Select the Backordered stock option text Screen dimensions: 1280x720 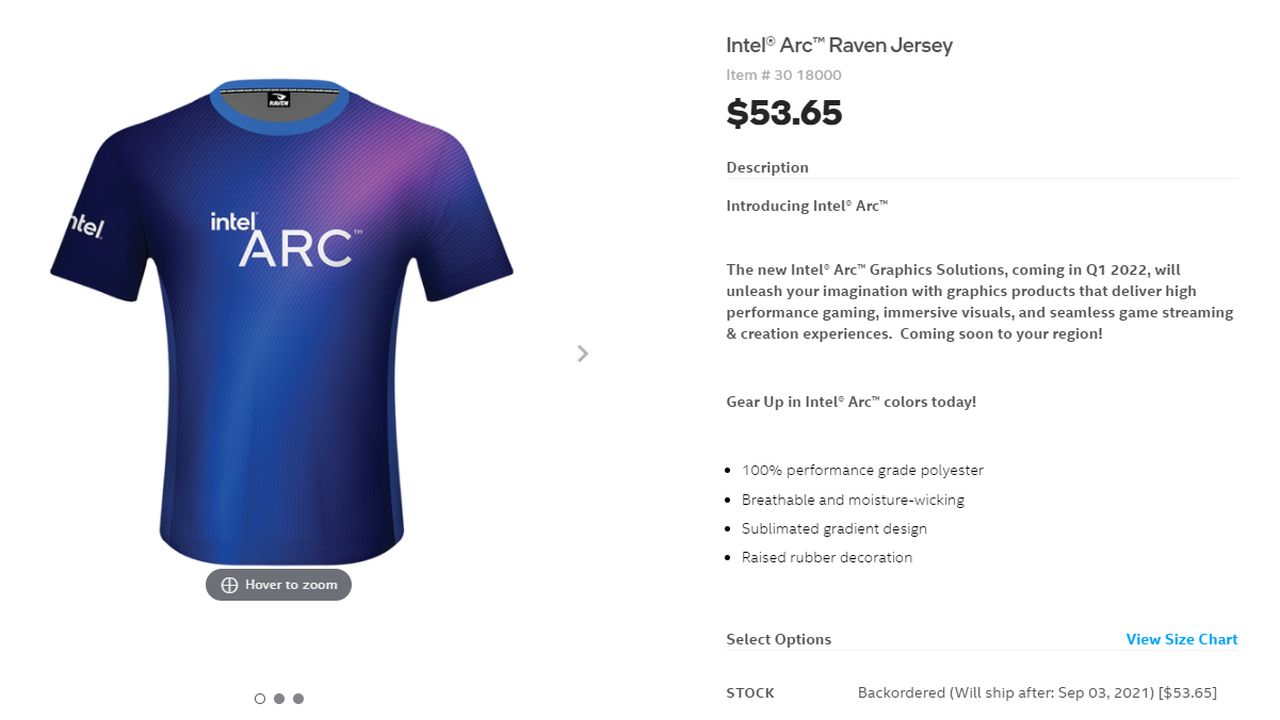[x=1037, y=693]
